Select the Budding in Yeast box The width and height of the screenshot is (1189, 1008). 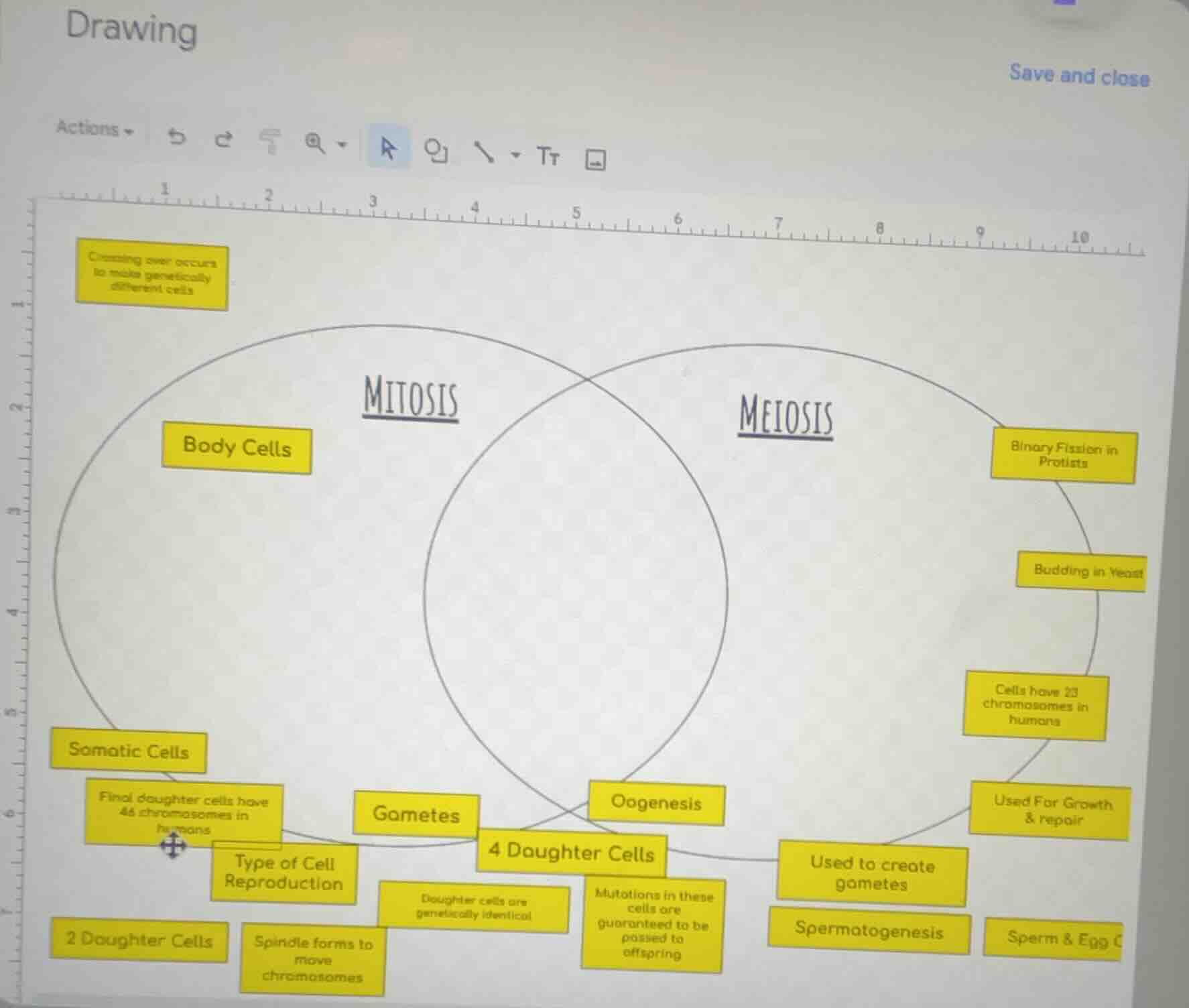1081,572
